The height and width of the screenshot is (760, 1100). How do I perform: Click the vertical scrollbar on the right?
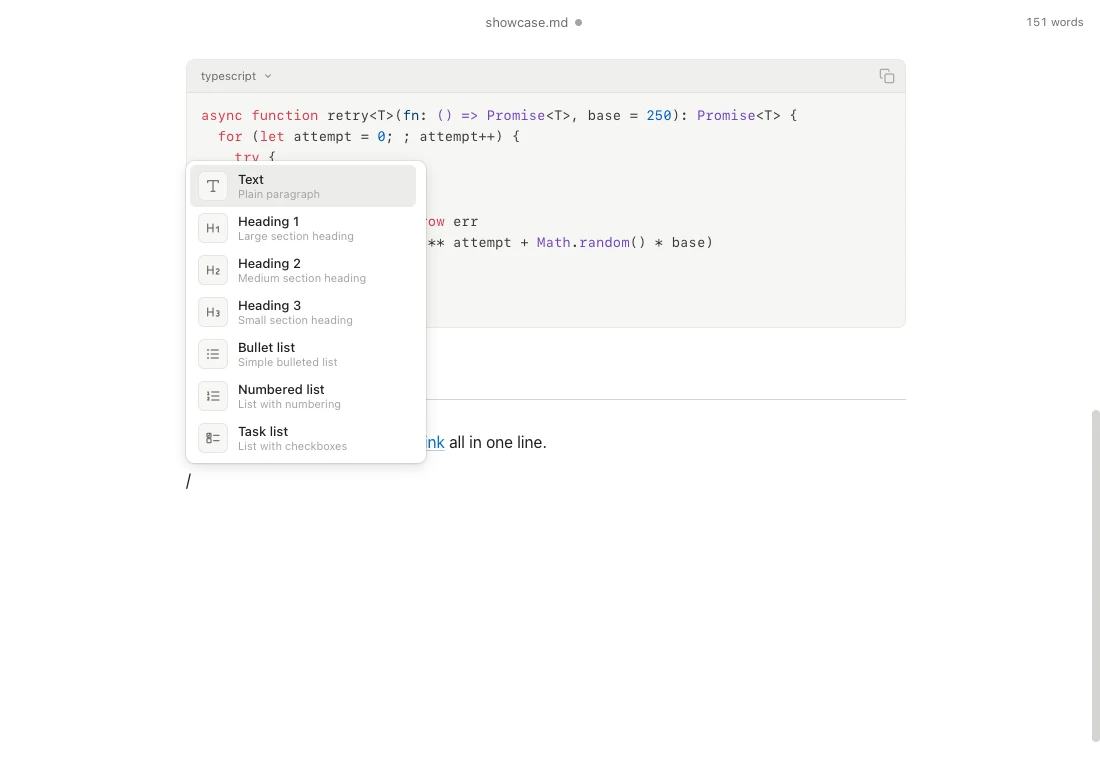click(x=1095, y=575)
